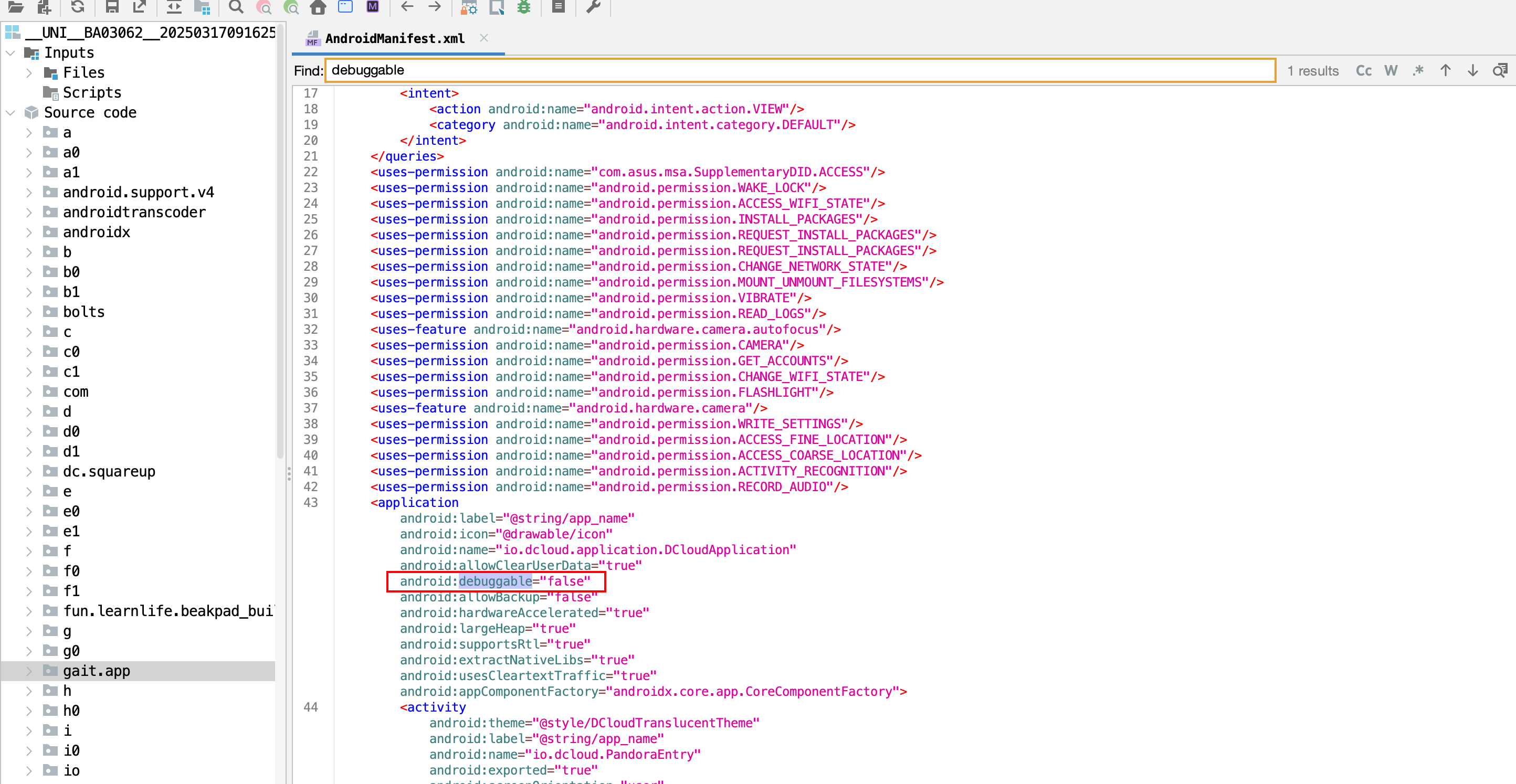Toggle case sensitive Cc option
This screenshot has height=784, width=1516.
1363,70
